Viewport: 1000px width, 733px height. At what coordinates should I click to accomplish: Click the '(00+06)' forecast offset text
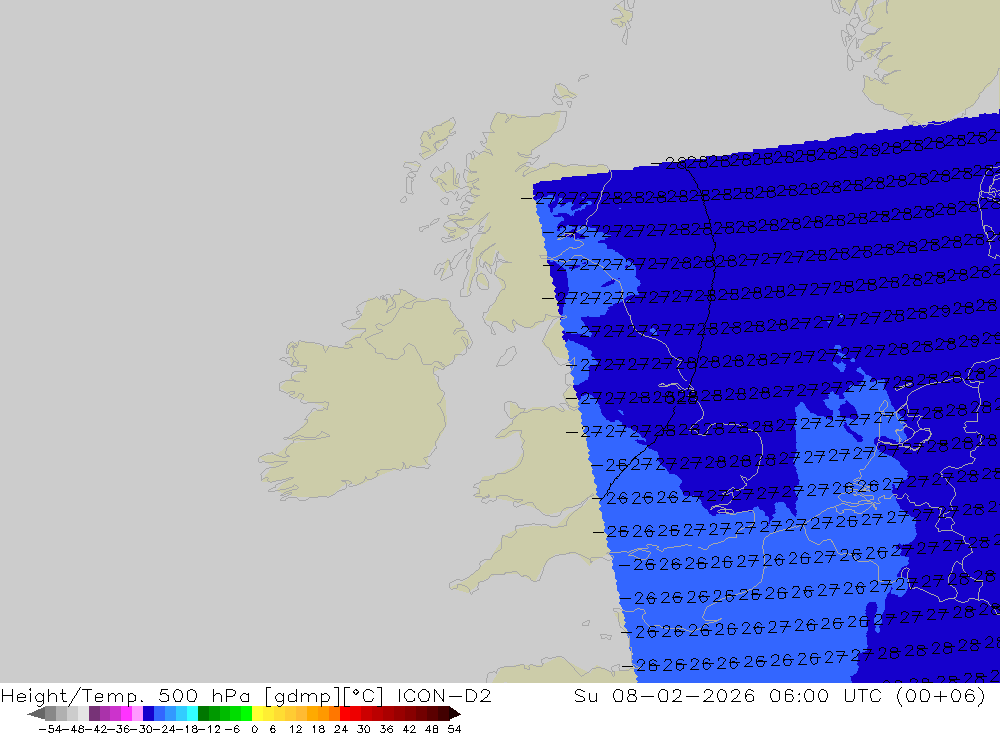[941, 696]
